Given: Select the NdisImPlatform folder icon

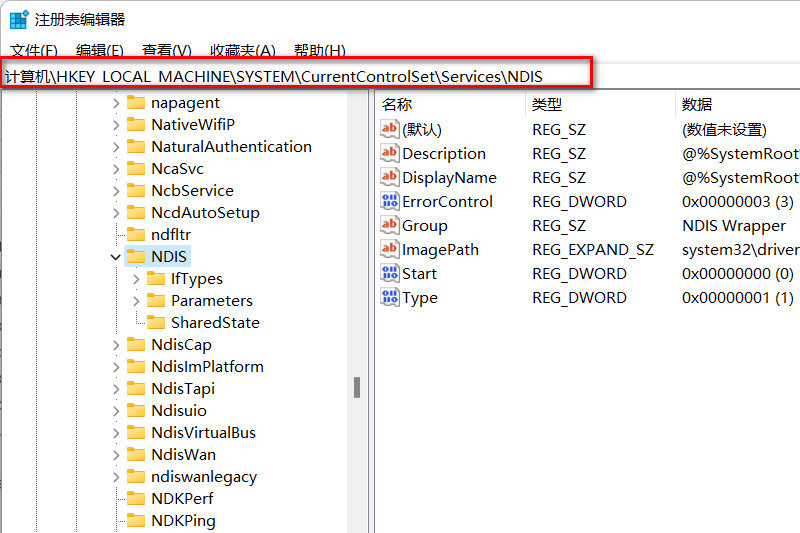Looking at the screenshot, I should tap(136, 366).
